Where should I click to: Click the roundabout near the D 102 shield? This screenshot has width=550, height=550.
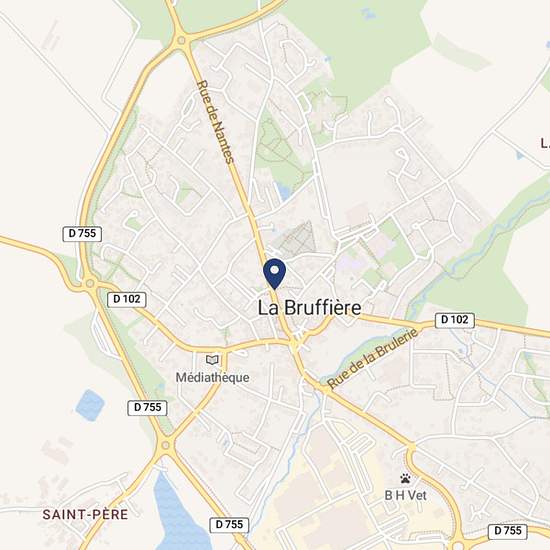[x=90, y=283]
